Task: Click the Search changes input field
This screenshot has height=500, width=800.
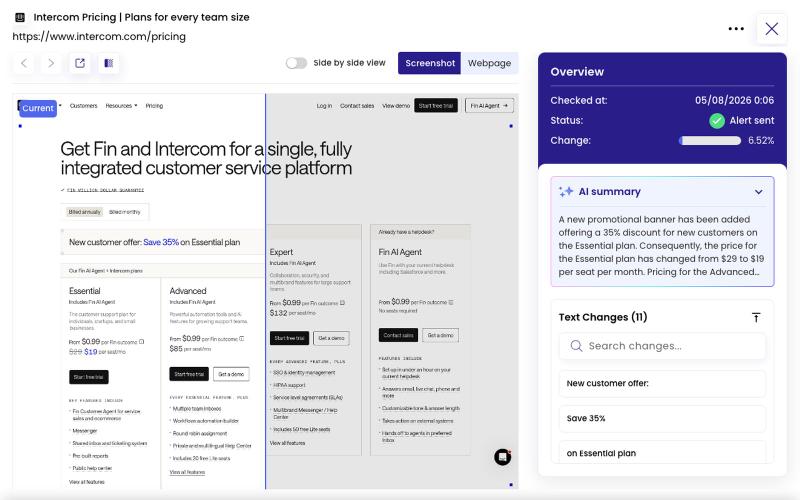Action: tap(662, 346)
